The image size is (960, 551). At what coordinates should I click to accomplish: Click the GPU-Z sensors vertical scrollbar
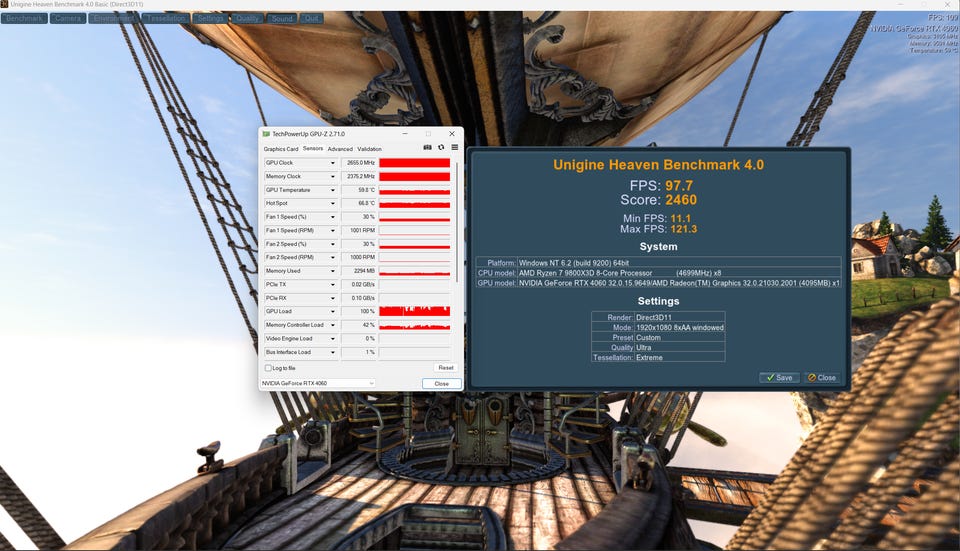pyautogui.click(x=457, y=220)
